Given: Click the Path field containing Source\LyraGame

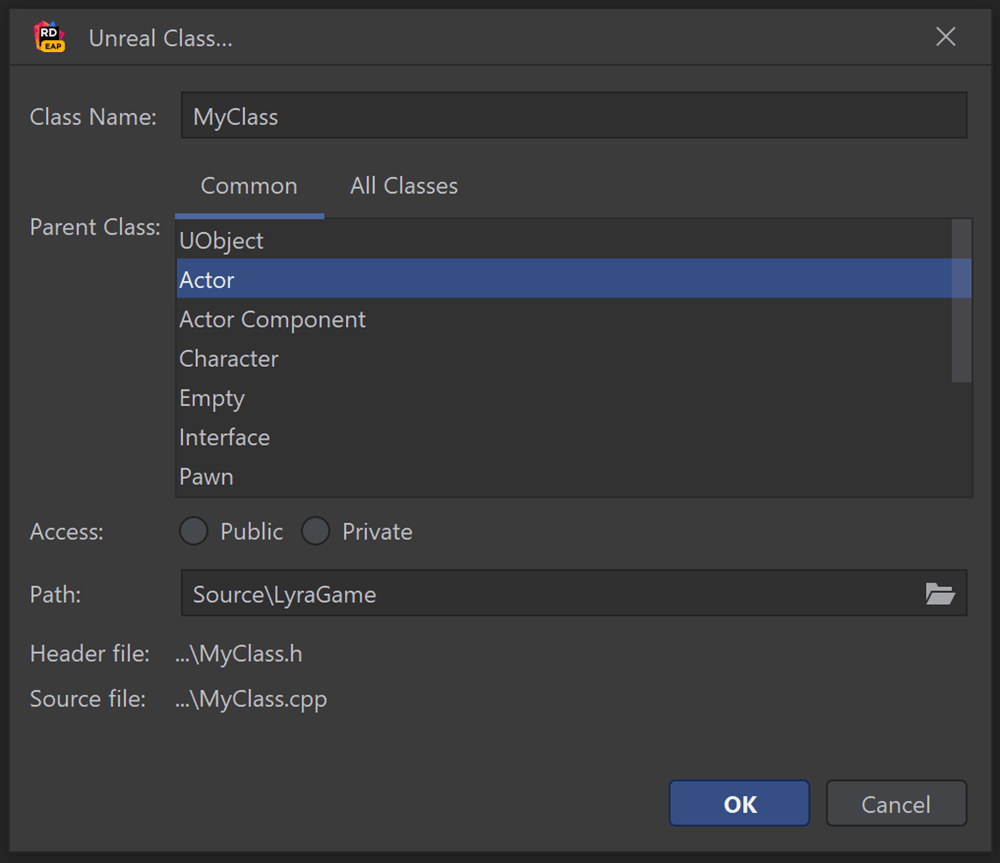Looking at the screenshot, I should 550,594.
